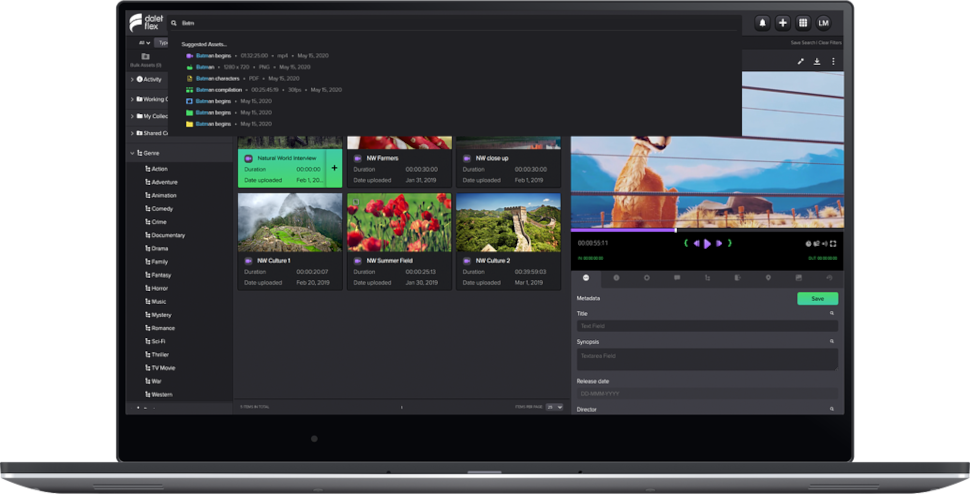Click the search icon next to Director
The image size is (970, 494).
(832, 409)
